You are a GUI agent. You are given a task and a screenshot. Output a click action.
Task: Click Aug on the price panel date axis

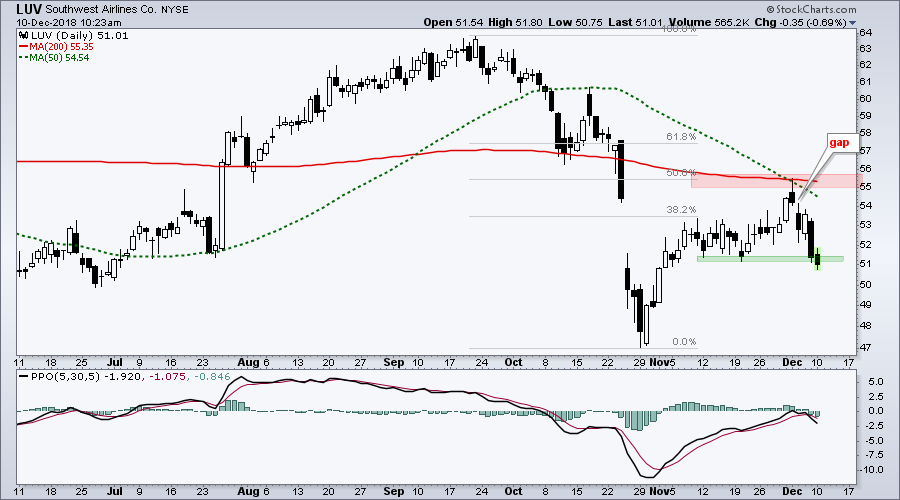(x=248, y=362)
